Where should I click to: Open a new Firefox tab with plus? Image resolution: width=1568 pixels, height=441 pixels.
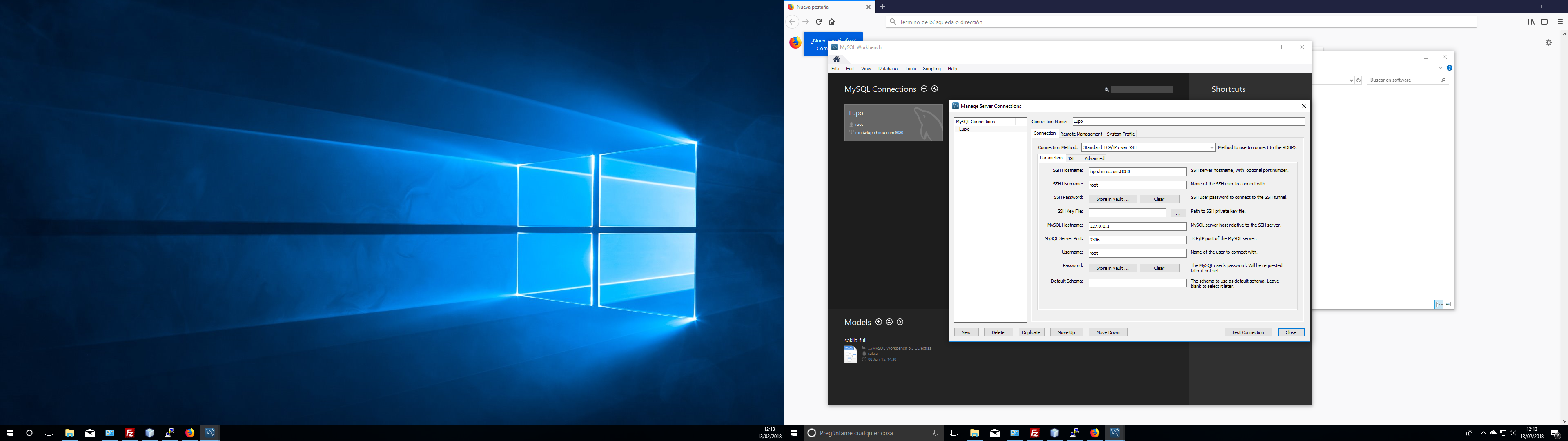(882, 7)
